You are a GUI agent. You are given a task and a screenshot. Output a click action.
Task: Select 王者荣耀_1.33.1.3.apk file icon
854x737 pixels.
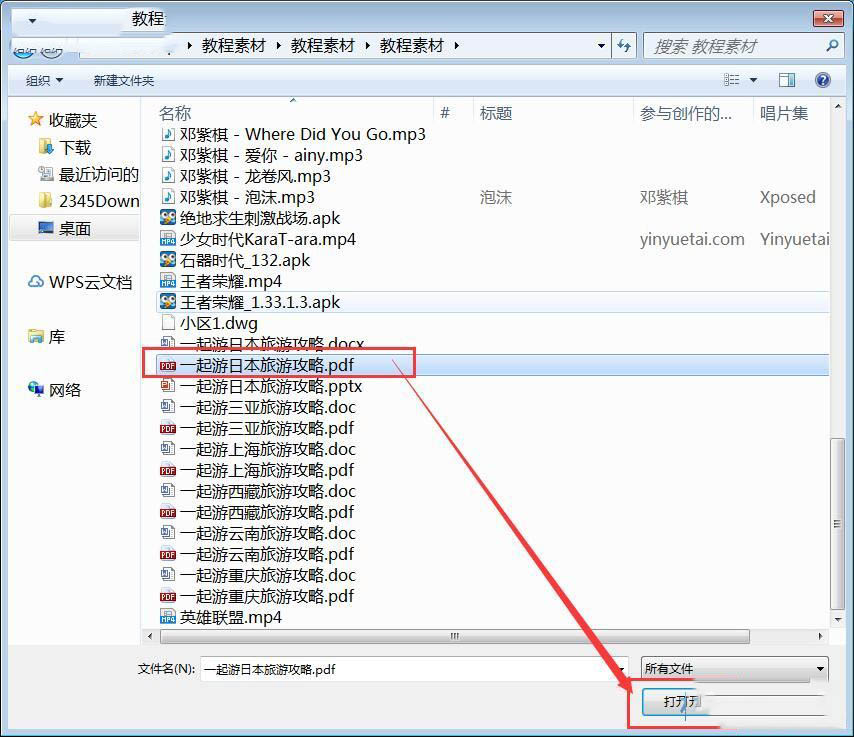[x=168, y=302]
